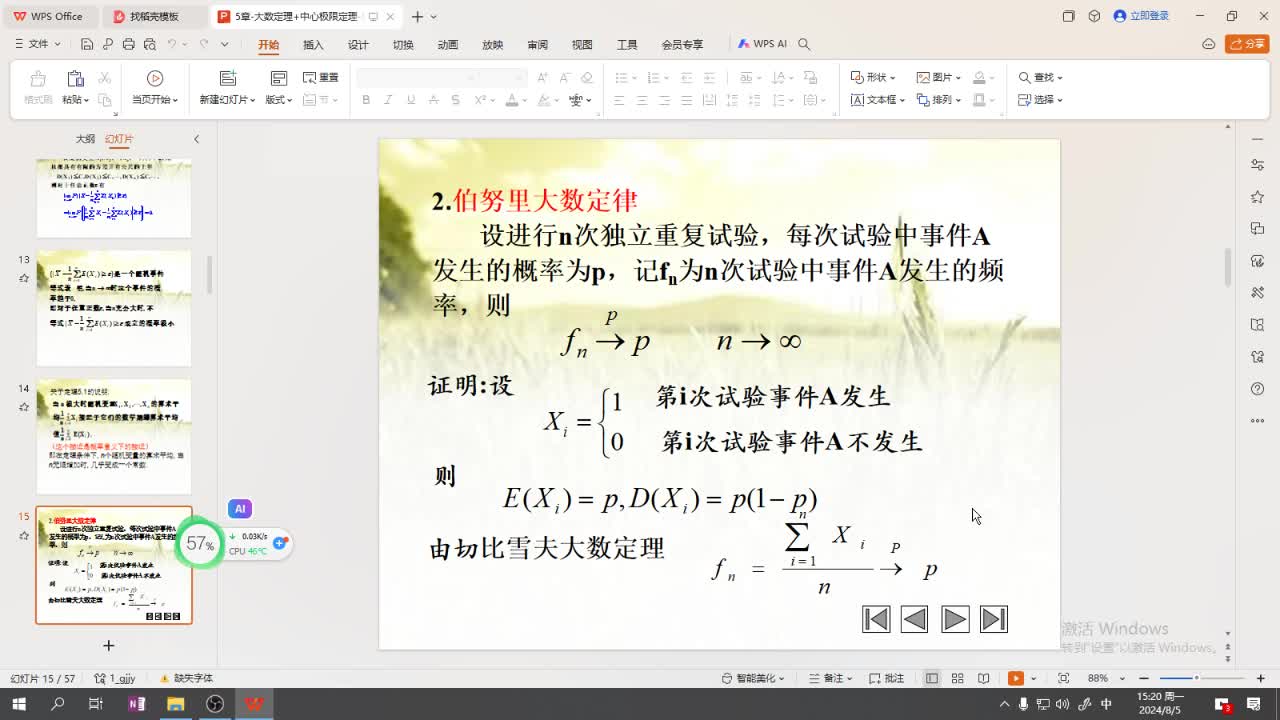Click the Format Painter icon
The image size is (1280, 720).
38,78
